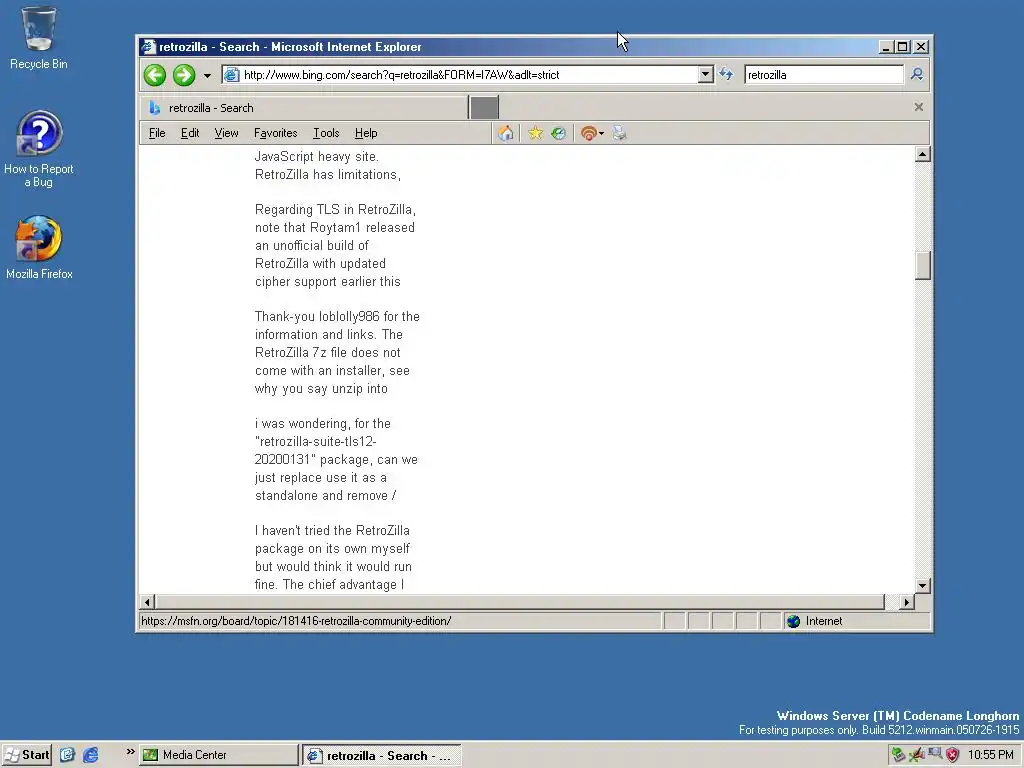The height and width of the screenshot is (768, 1024).
Task: Refresh the page with the blue arrows icon
Action: pyautogui.click(x=726, y=74)
